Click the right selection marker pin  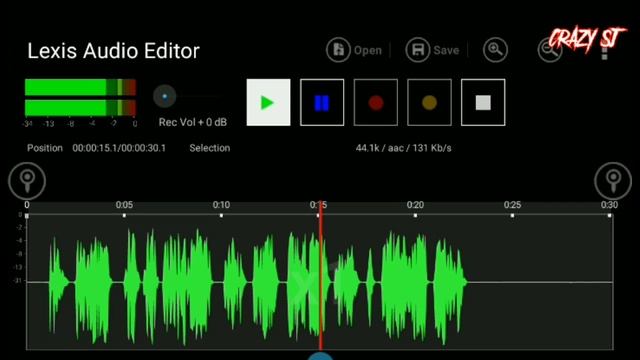[613, 181]
